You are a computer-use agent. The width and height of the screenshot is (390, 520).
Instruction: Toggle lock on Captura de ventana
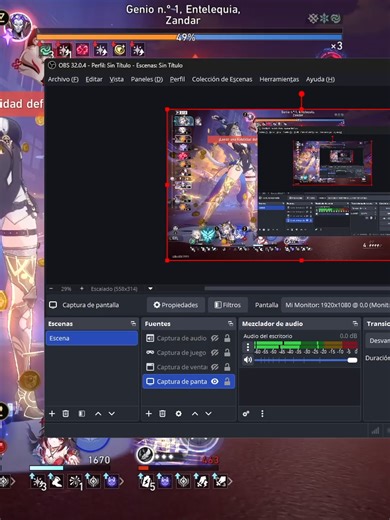(x=227, y=367)
